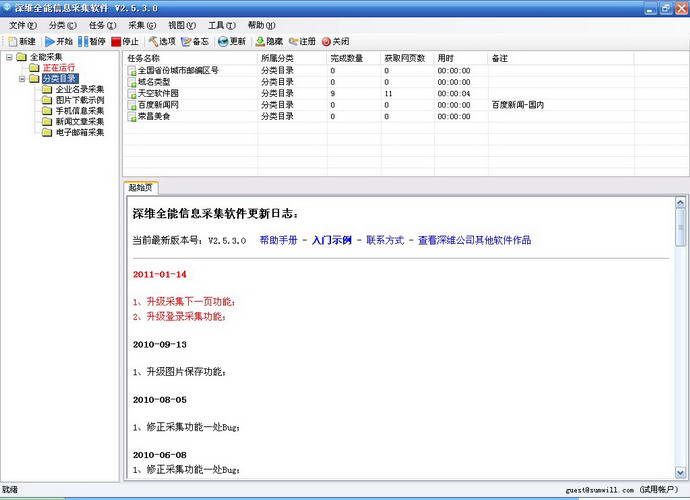This screenshot has height=500, width=690.
Task: Click the changelog scrollbar down arrow
Action: (x=680, y=472)
